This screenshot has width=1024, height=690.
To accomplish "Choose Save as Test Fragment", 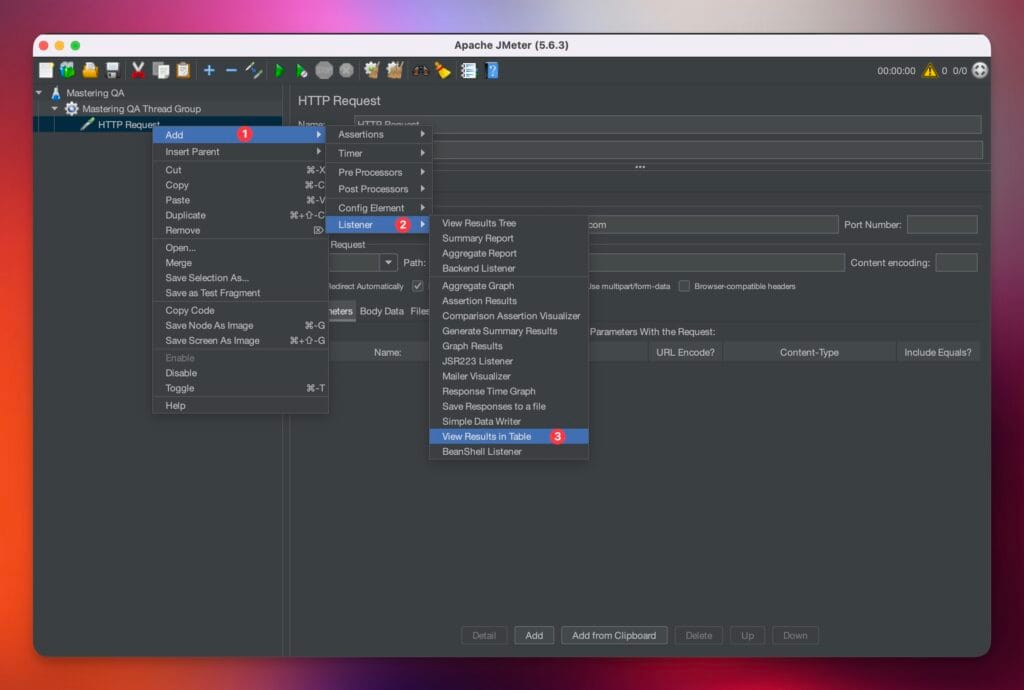I will [240, 293].
